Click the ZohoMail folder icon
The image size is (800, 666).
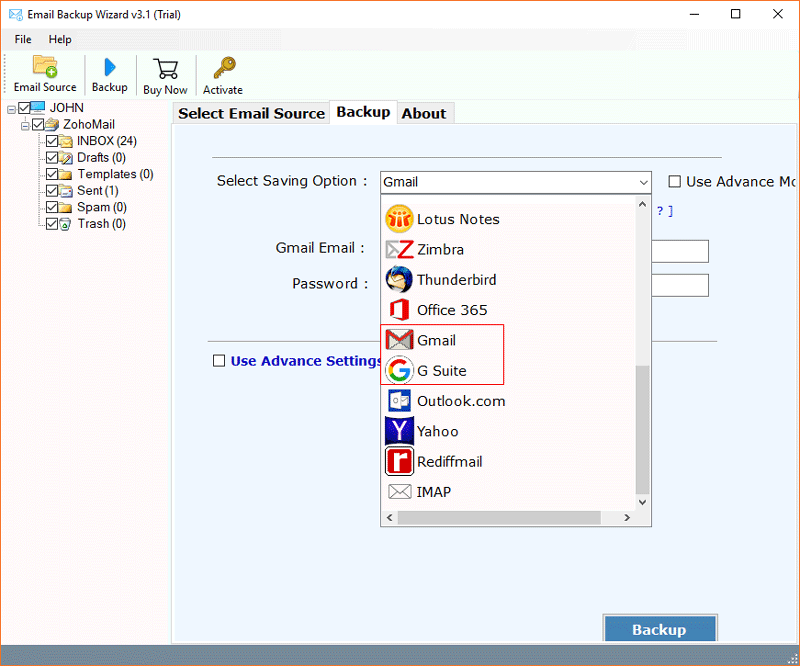click(52, 124)
